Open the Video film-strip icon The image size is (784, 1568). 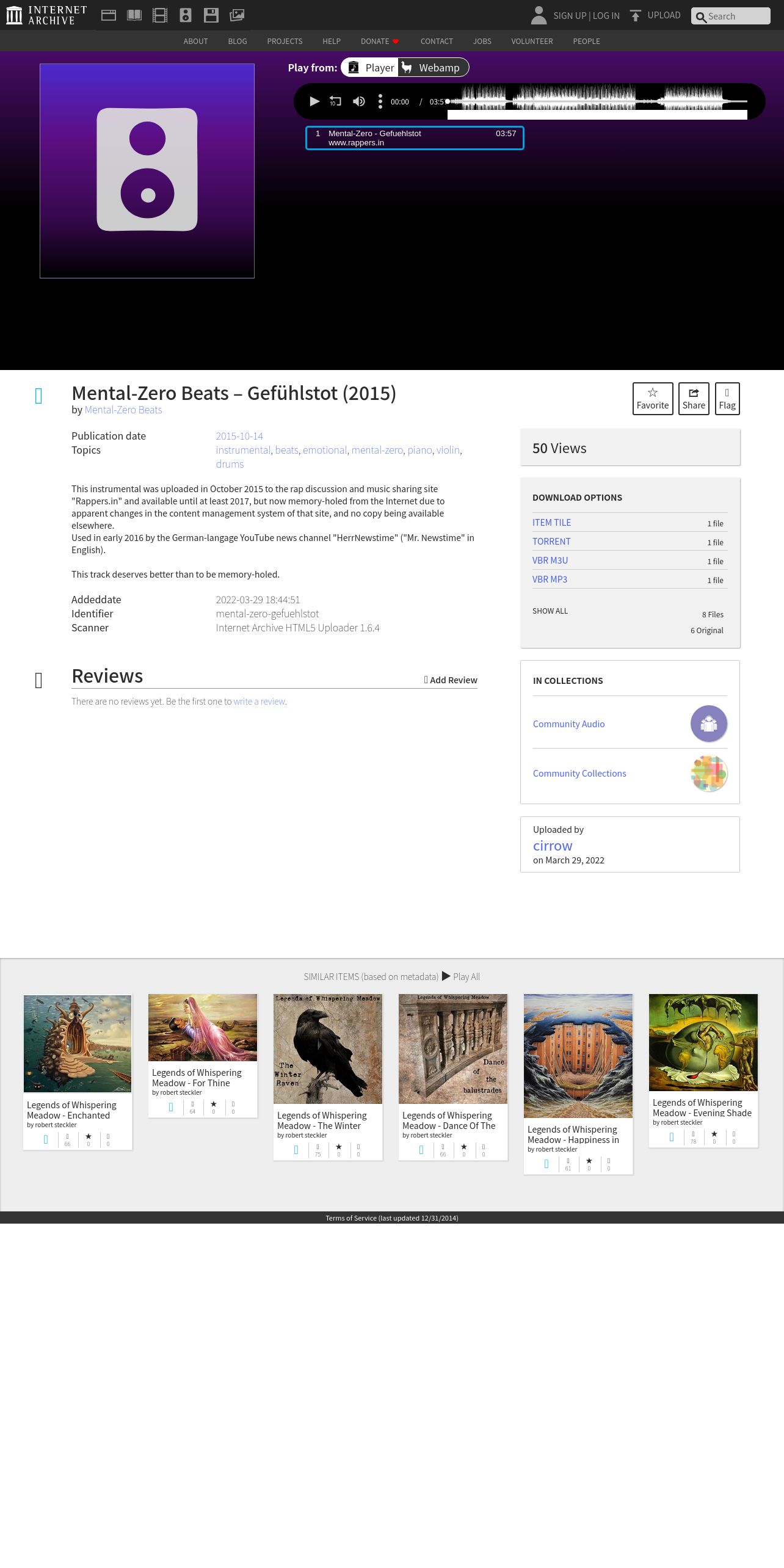pos(160,15)
